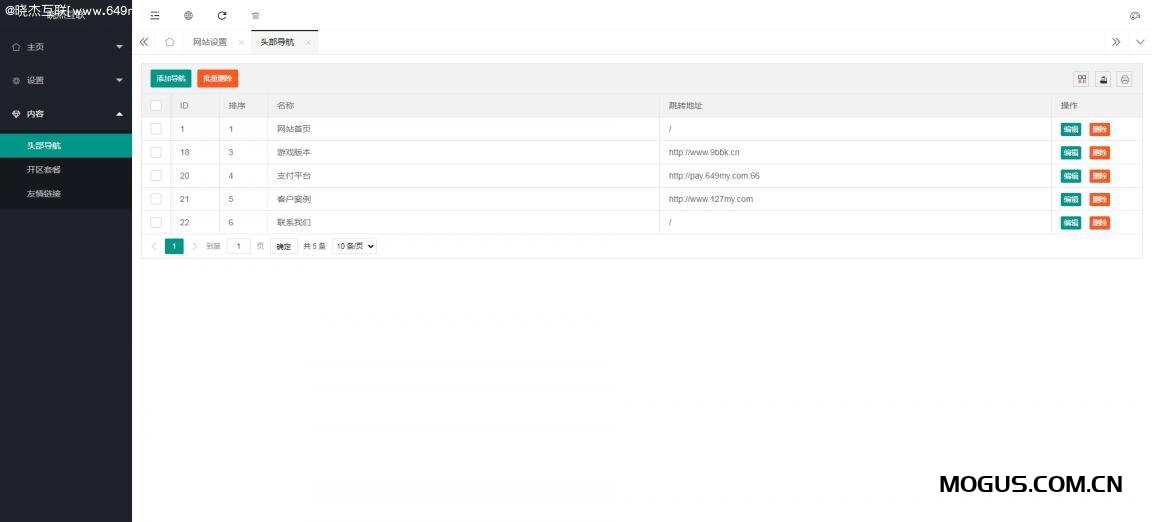The height and width of the screenshot is (522, 1152).
Task: Click the 添加导航 button
Action: pyautogui.click(x=170, y=78)
